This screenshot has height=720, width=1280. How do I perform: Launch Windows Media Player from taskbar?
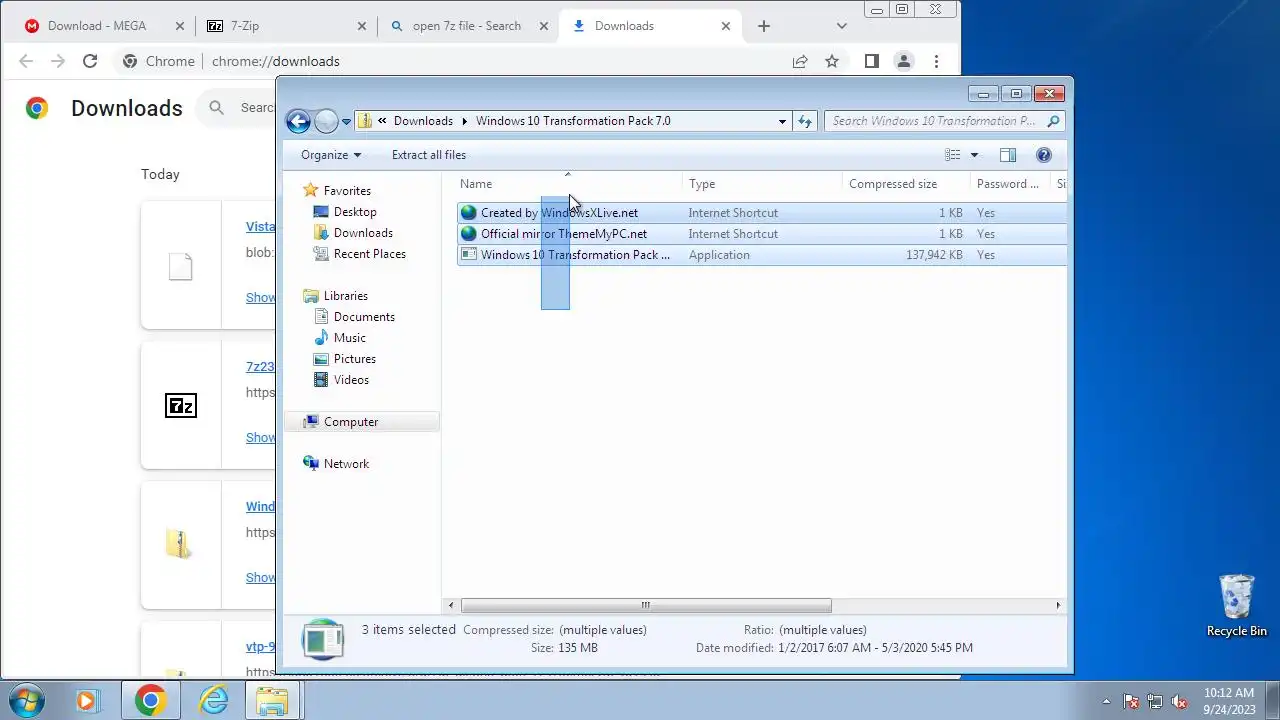(87, 700)
